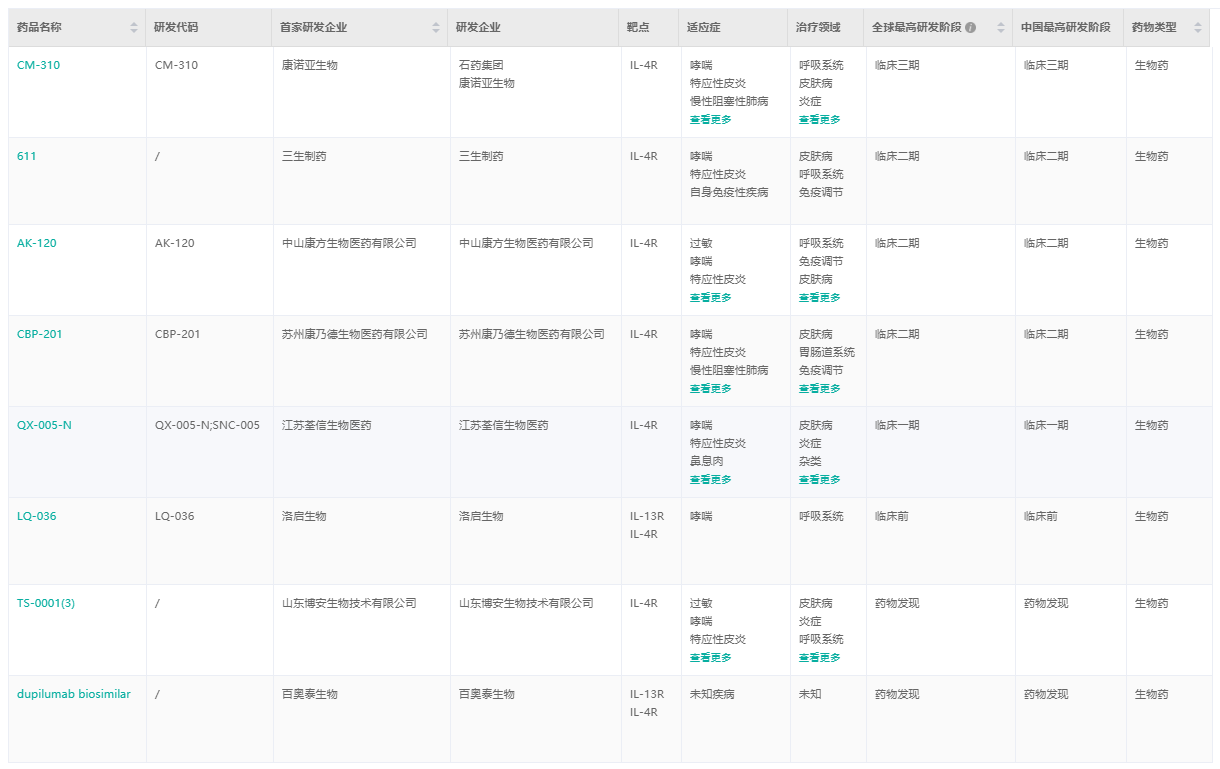Click 胃肠道系统 in CBP-201 row
Screen dimensions: 1220x769
[827, 352]
